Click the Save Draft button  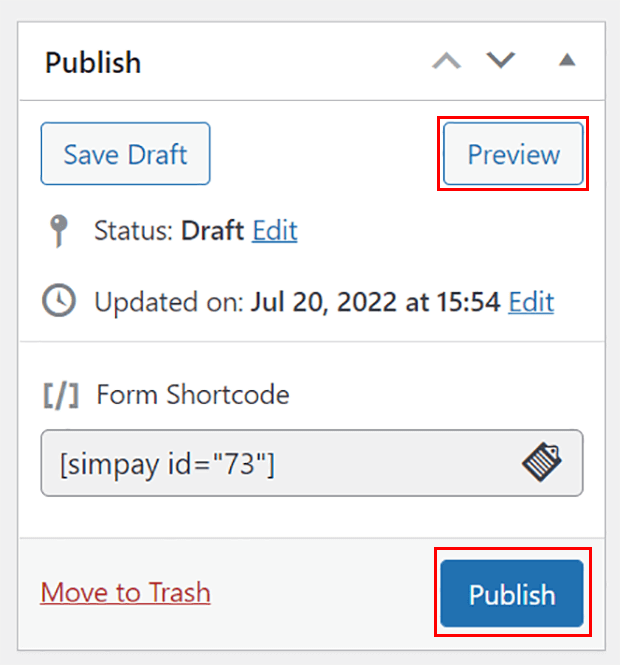click(125, 154)
